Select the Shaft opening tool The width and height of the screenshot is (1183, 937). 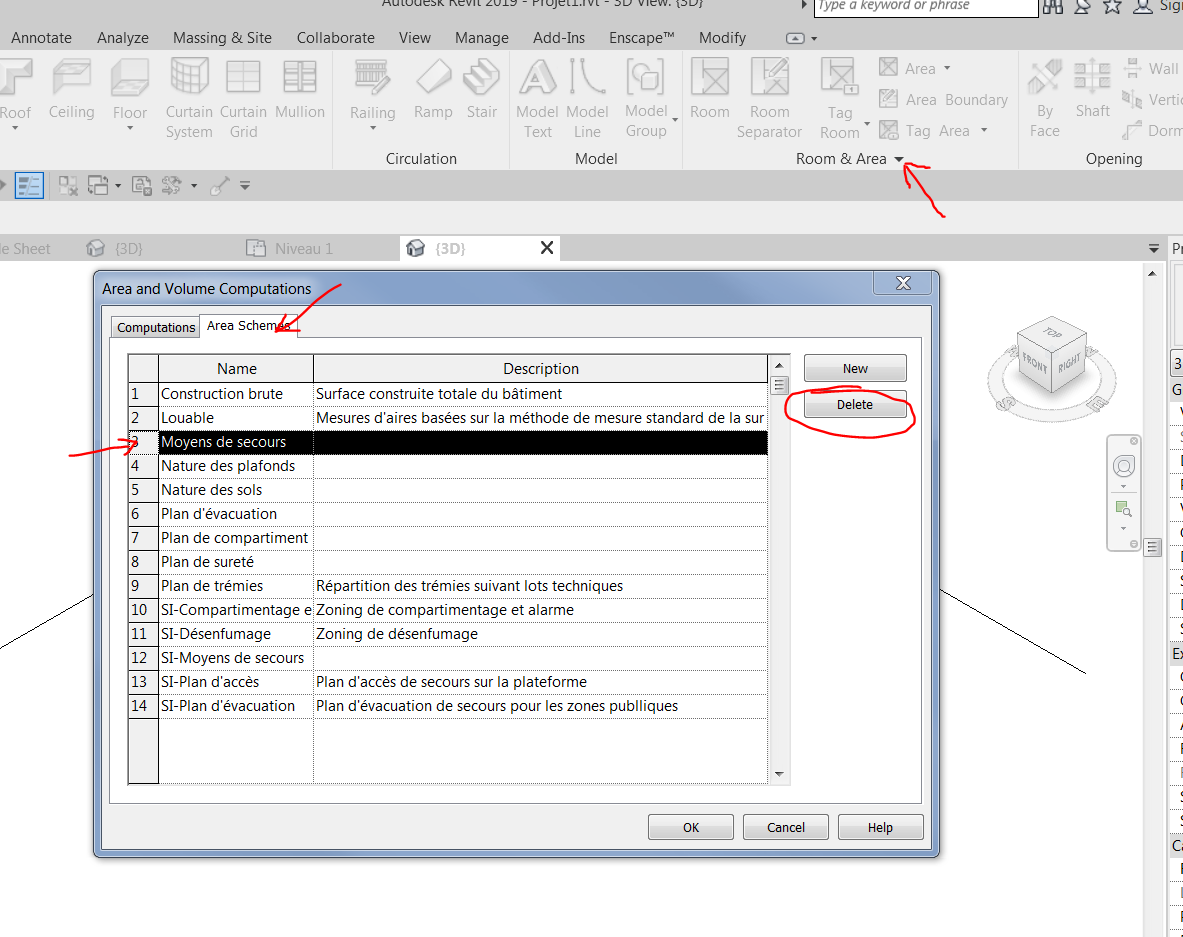click(x=1092, y=89)
